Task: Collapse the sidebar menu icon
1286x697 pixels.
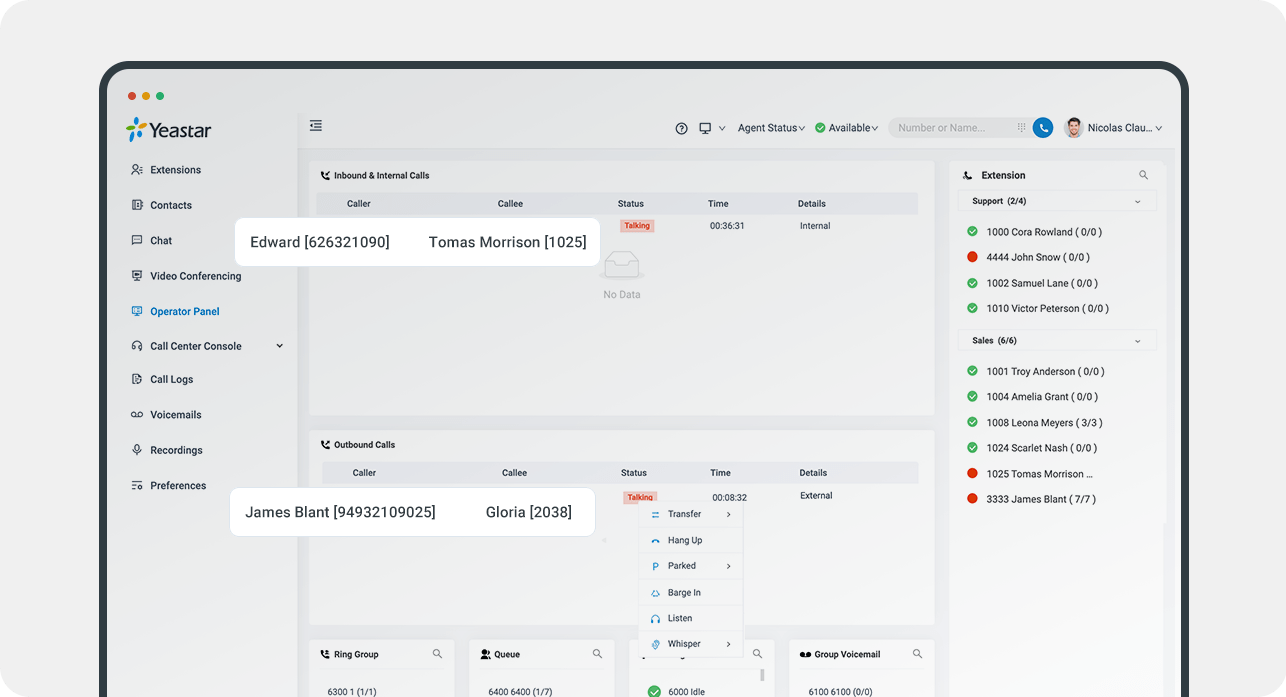Action: point(316,126)
